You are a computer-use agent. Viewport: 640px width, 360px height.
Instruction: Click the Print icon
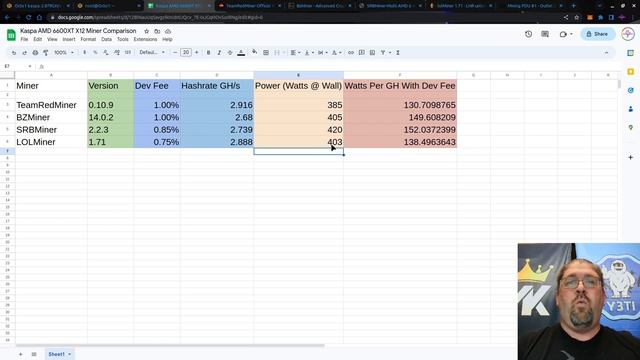coord(35,53)
